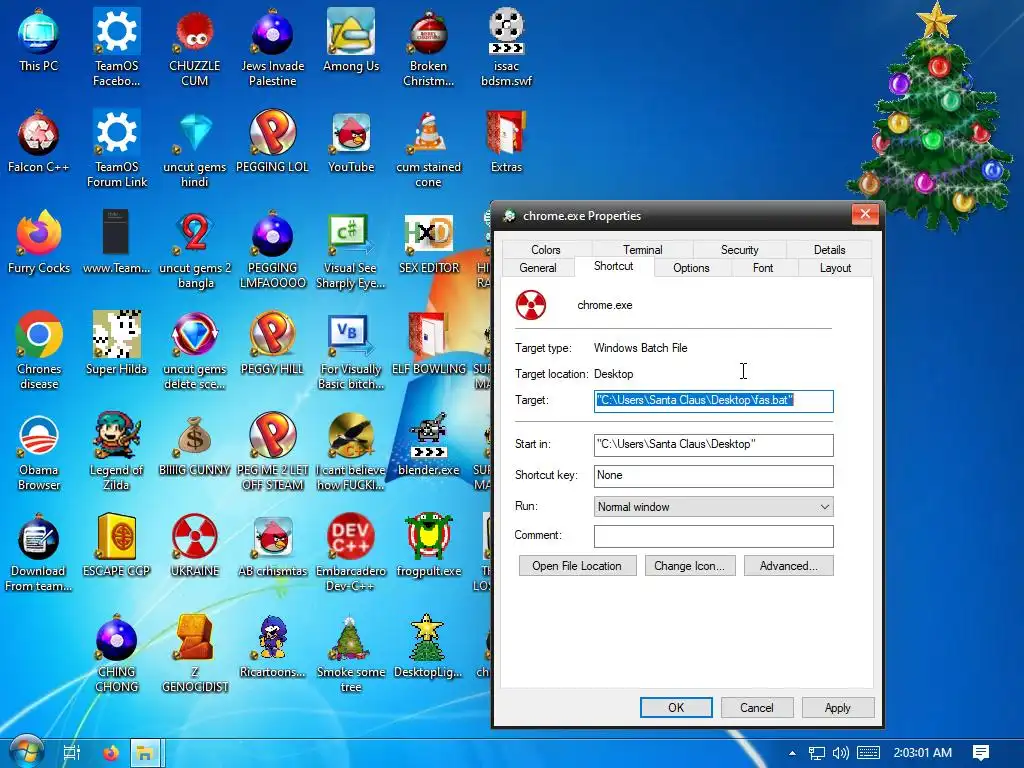The height and width of the screenshot is (768, 1024).
Task: Click the Apply button
Action: pos(837,707)
